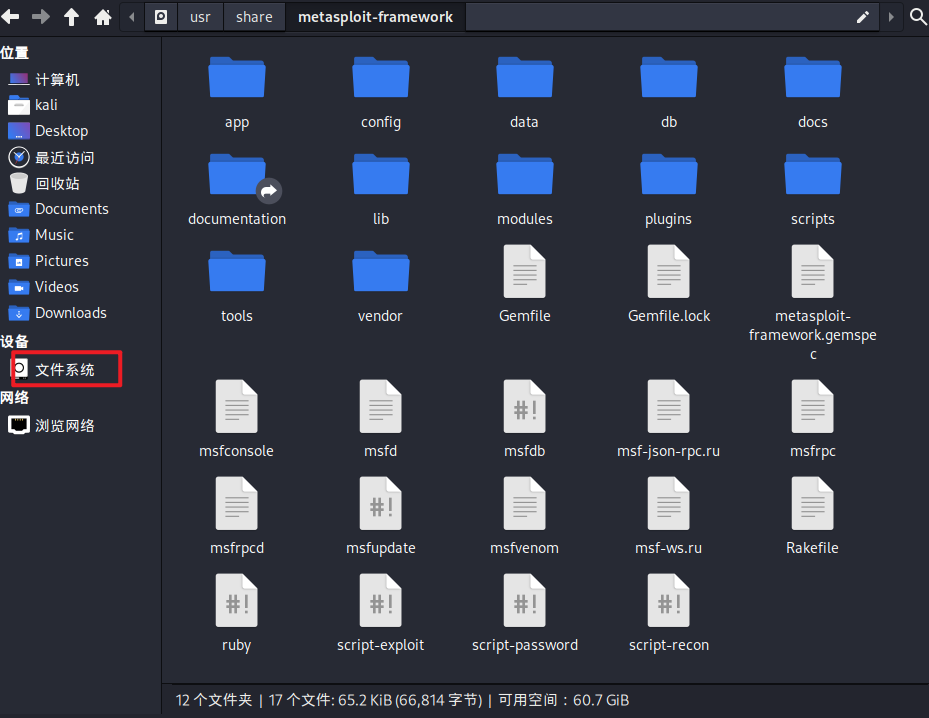Select the ruby script icon
Image resolution: width=929 pixels, height=718 pixels.
[237, 601]
